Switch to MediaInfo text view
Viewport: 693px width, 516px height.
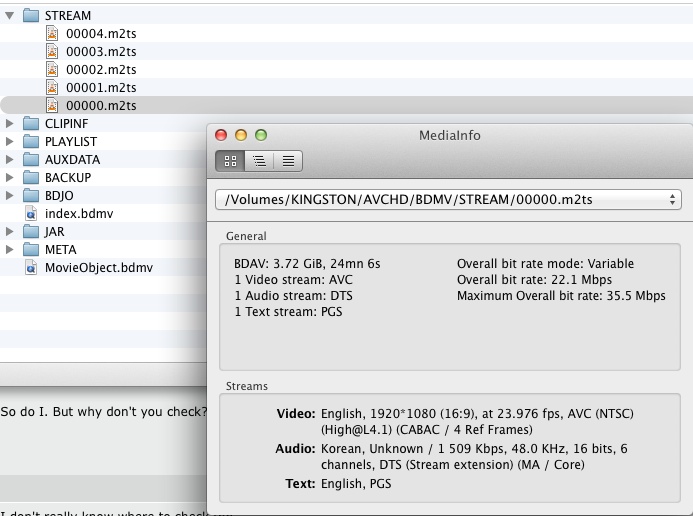288,160
